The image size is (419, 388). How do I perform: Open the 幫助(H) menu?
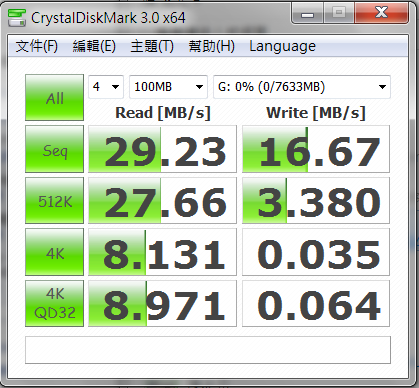[212, 46]
